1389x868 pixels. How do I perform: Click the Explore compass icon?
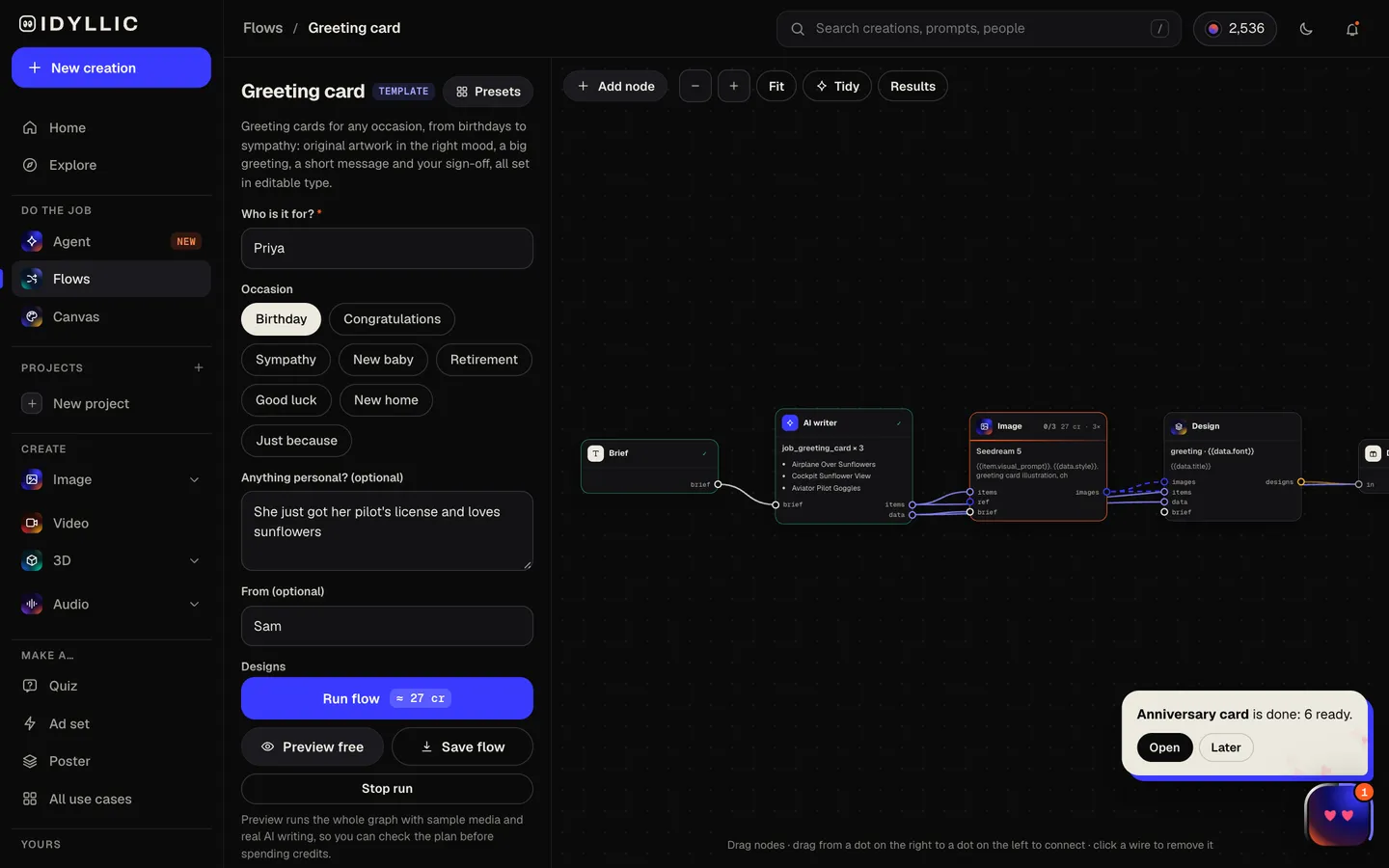pos(30,165)
